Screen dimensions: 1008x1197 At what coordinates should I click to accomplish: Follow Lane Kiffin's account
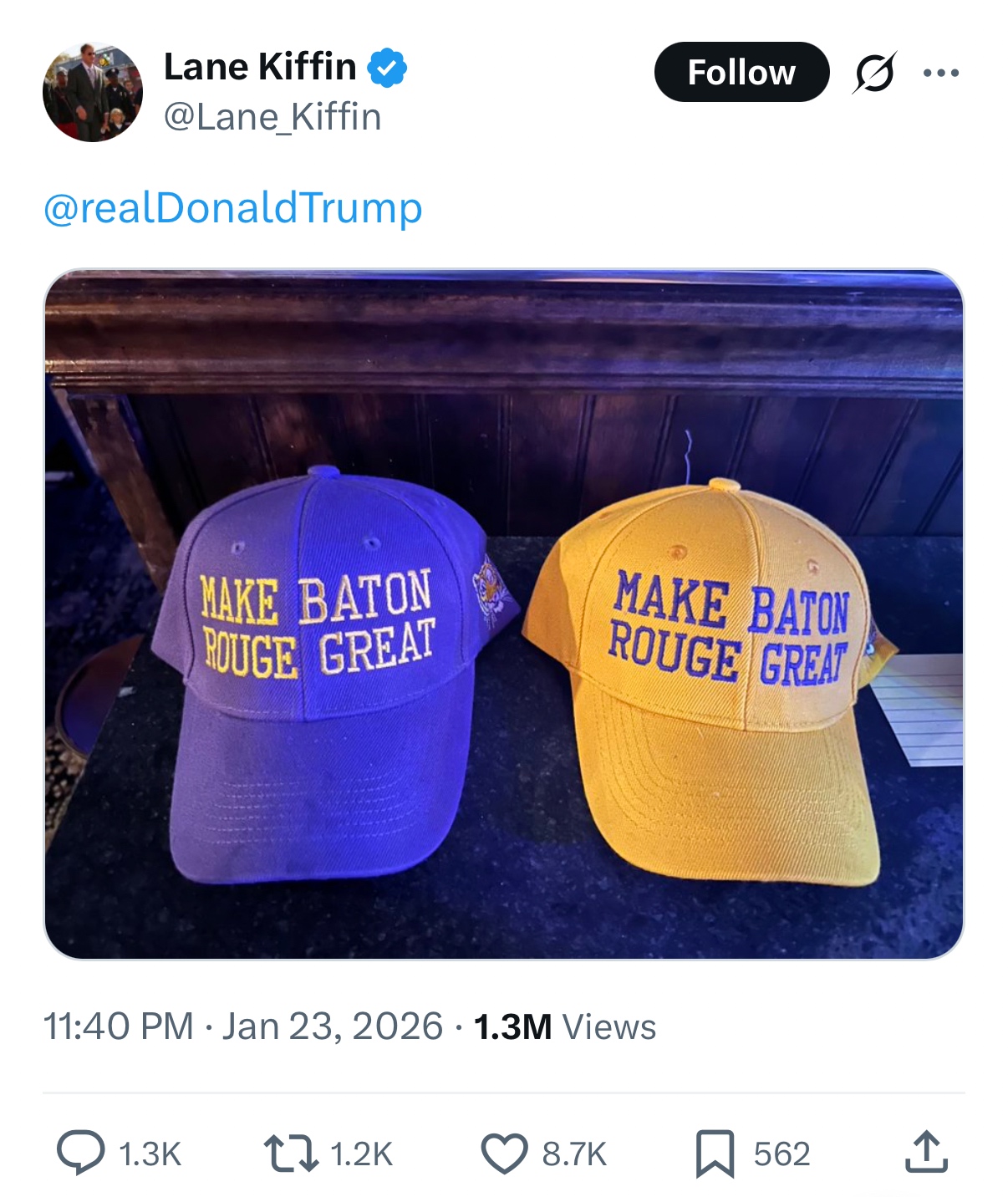[x=741, y=73]
